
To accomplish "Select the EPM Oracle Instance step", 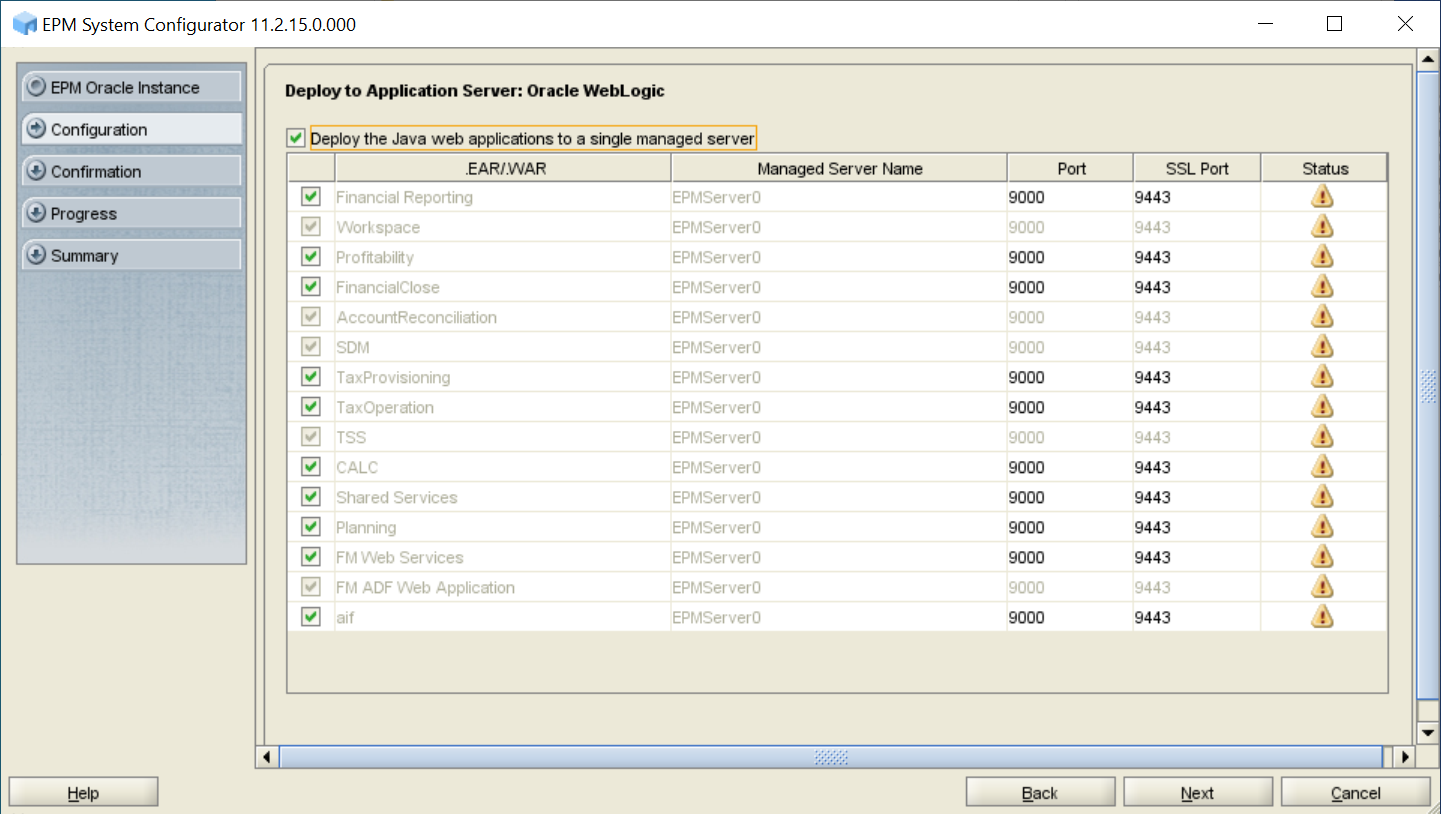I will [131, 87].
